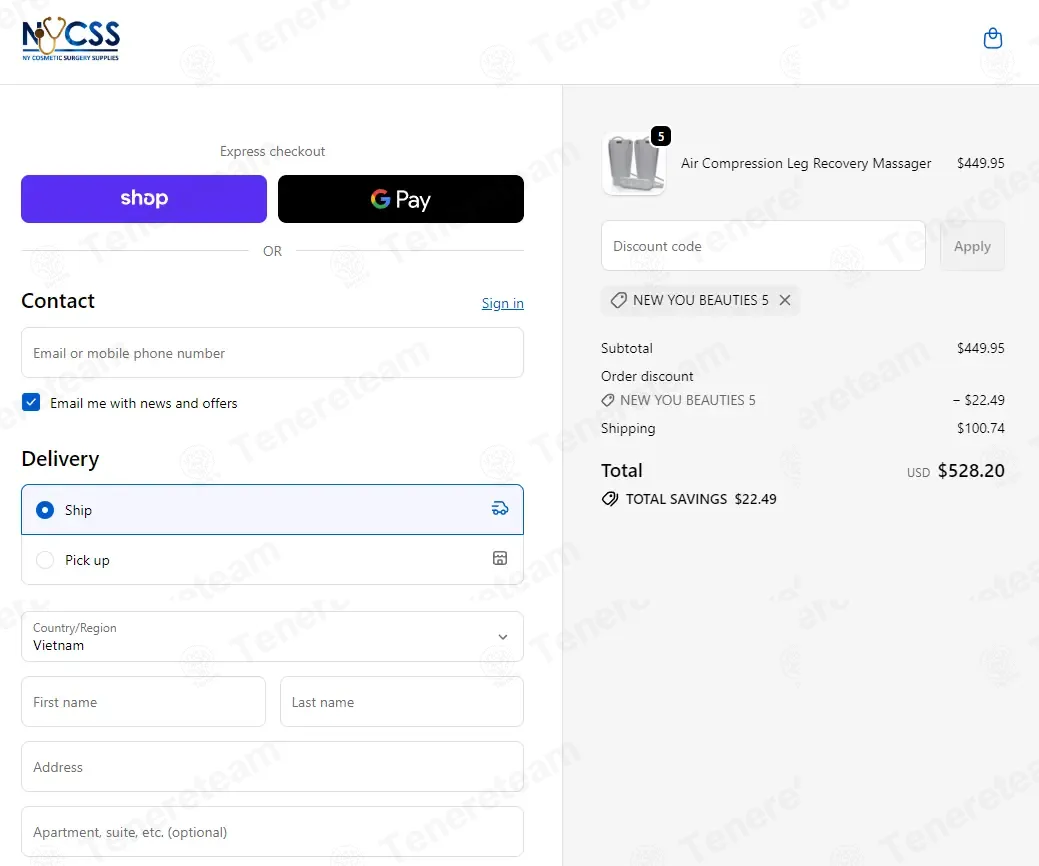The image size is (1039, 866).
Task: Click the quantity badge showing 5
Action: pos(661,136)
